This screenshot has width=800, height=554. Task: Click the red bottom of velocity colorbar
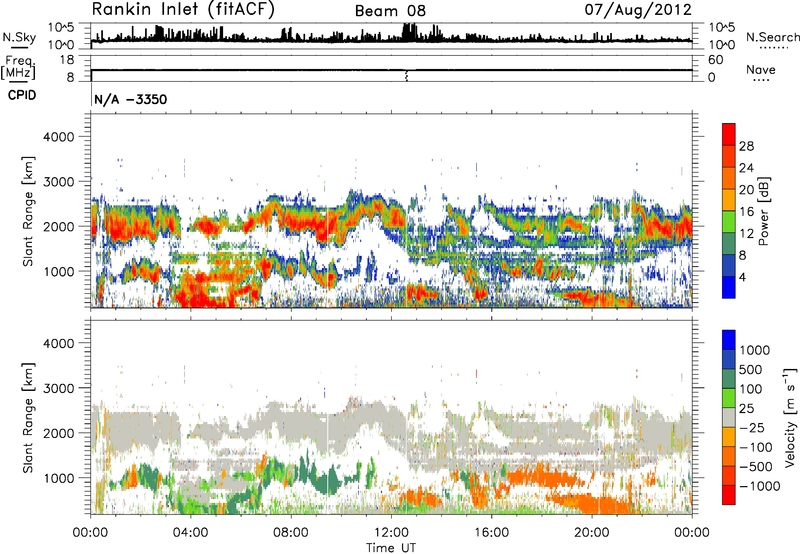(729, 495)
